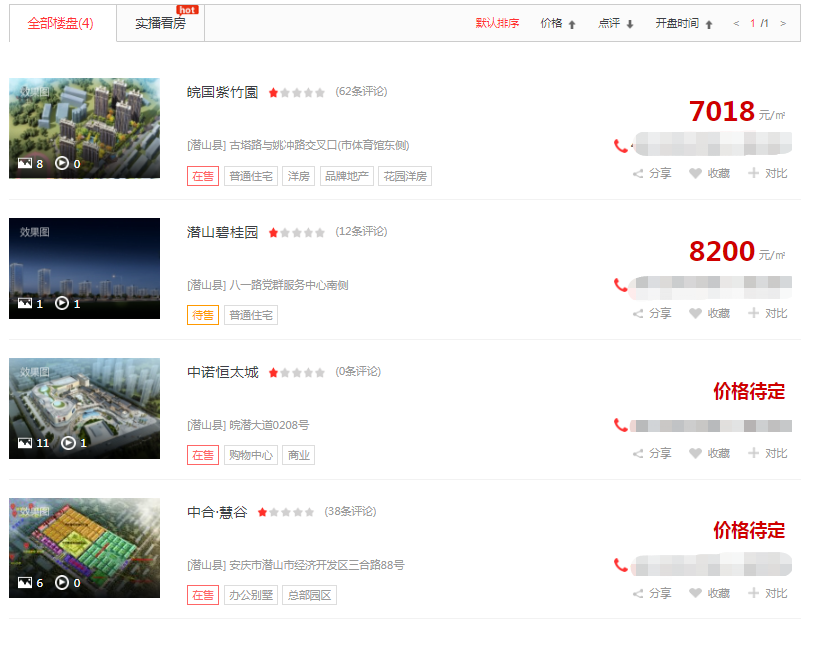
Task: Open 62条评论 reviews link
Action: 361,91
